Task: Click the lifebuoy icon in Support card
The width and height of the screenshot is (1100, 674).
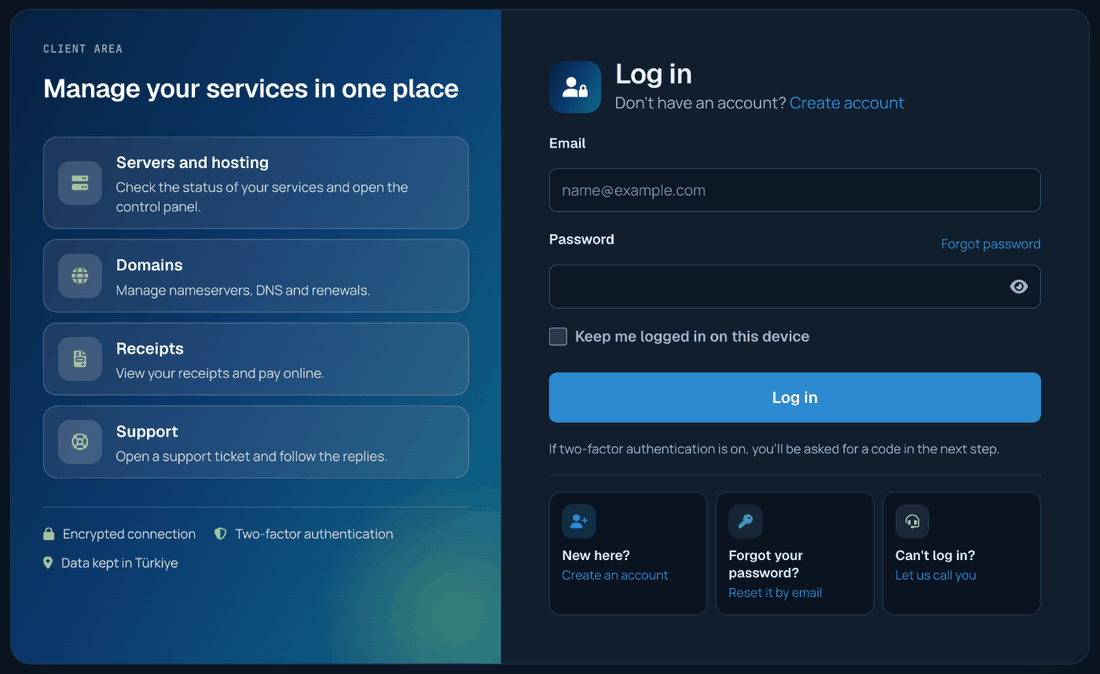Action: point(80,442)
